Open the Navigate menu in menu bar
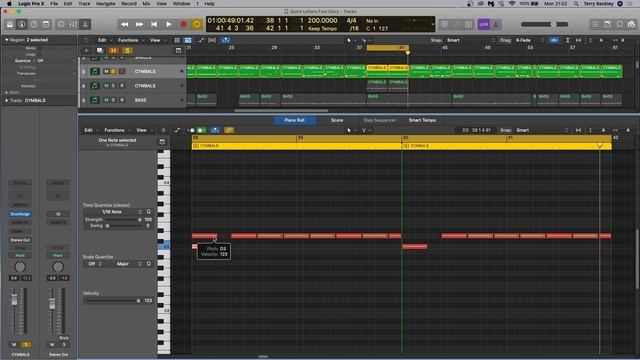Image resolution: width=640 pixels, height=360 pixels. click(x=105, y=4)
